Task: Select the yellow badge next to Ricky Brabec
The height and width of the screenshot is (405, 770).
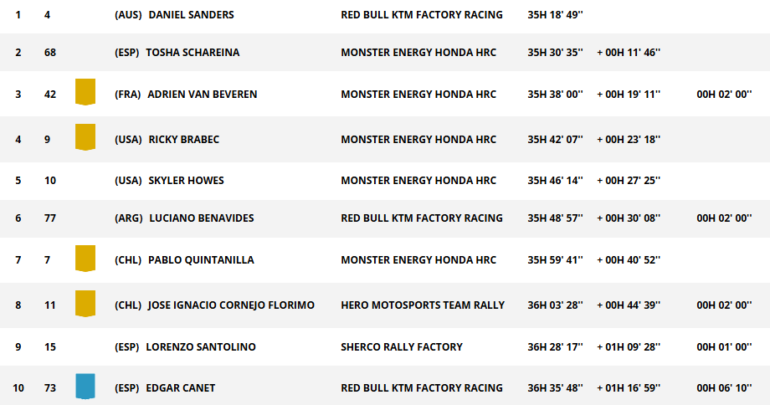Action: (x=85, y=138)
